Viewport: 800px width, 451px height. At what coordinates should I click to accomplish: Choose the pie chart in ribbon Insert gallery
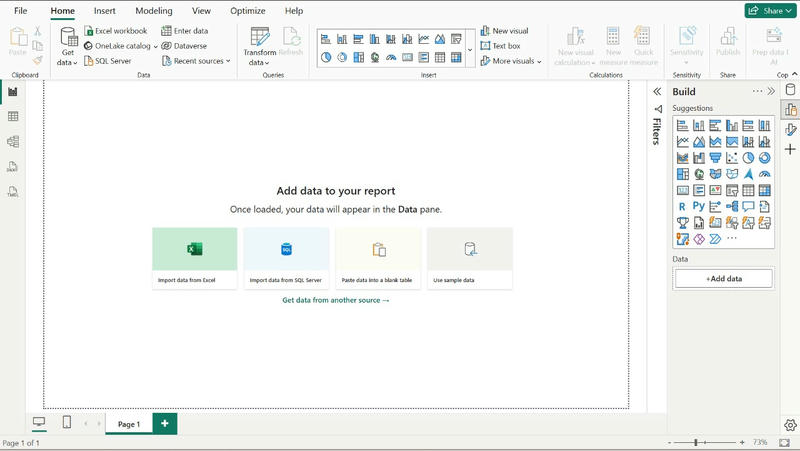(x=326, y=57)
